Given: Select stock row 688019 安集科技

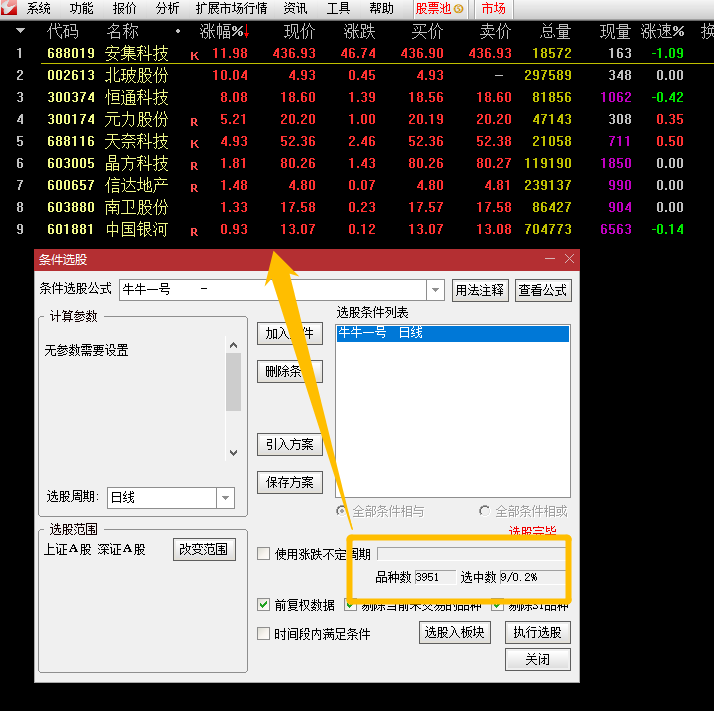Looking at the screenshot, I should 357,53.
